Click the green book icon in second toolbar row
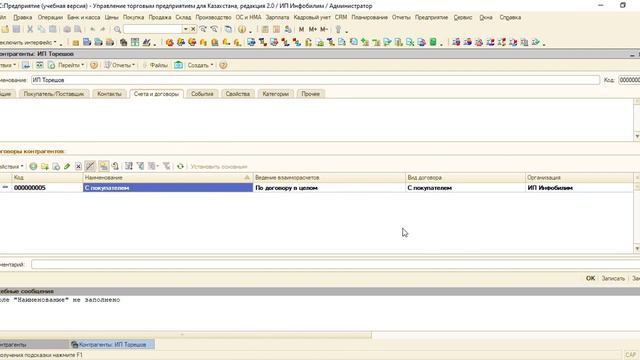 click(433, 42)
